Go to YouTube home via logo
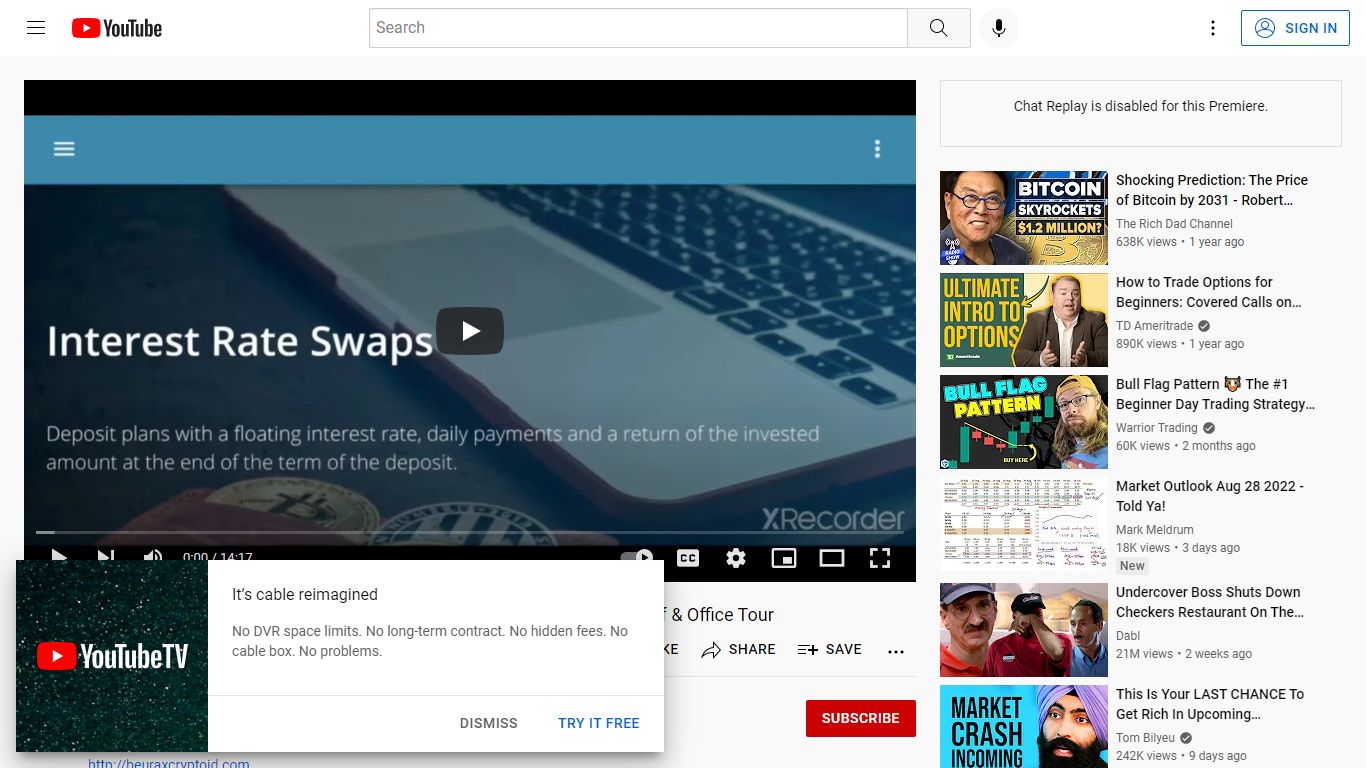The width and height of the screenshot is (1366, 768). [117, 28]
